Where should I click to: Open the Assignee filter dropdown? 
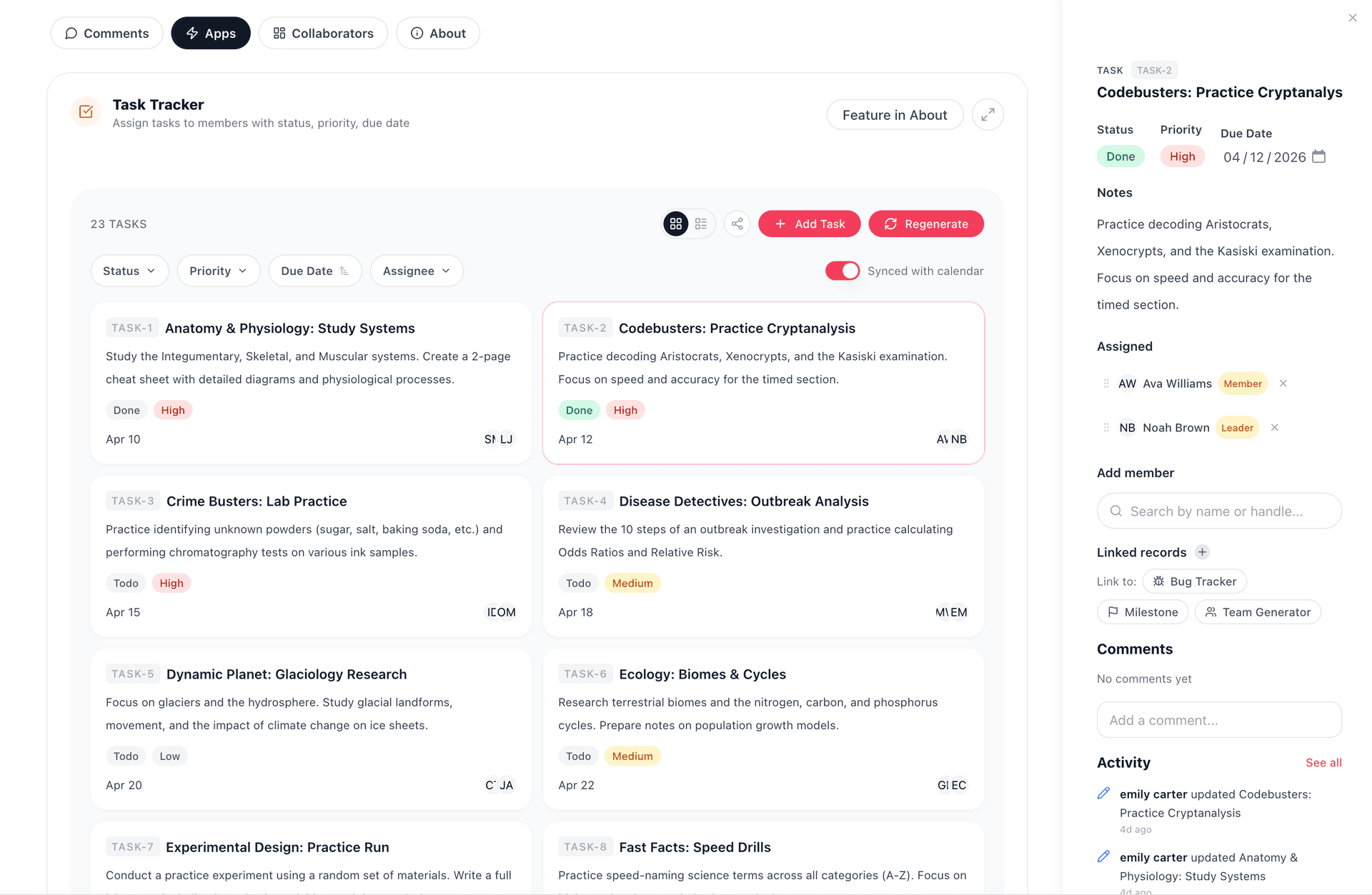(x=416, y=271)
